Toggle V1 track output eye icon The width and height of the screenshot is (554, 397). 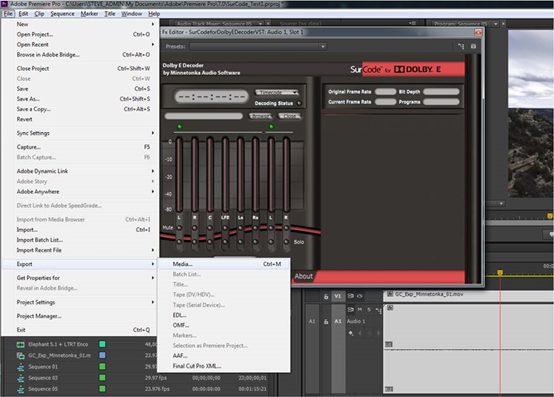pos(360,296)
